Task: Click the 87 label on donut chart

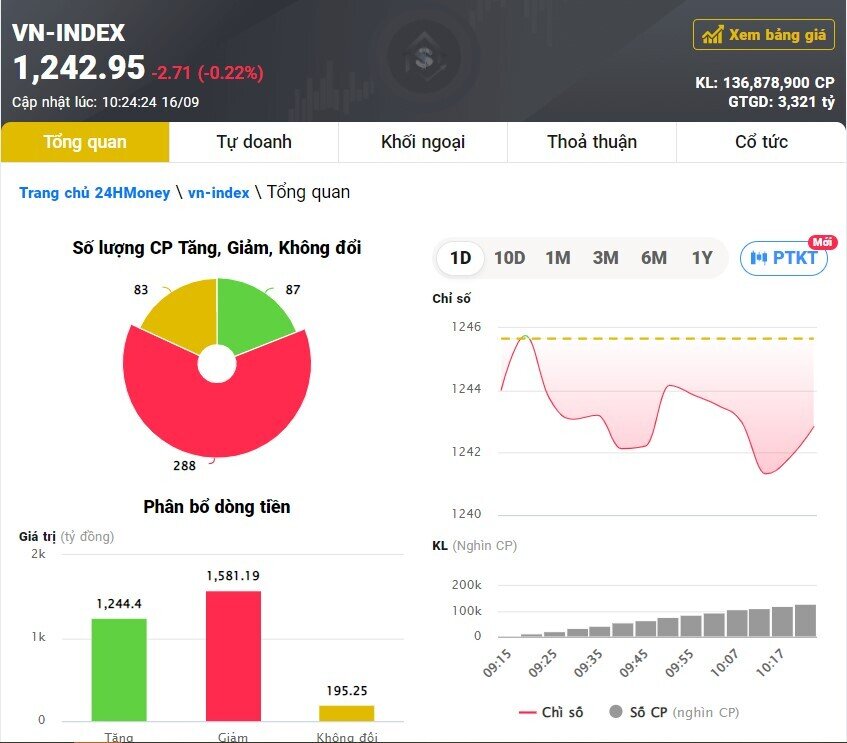Action: click(293, 290)
